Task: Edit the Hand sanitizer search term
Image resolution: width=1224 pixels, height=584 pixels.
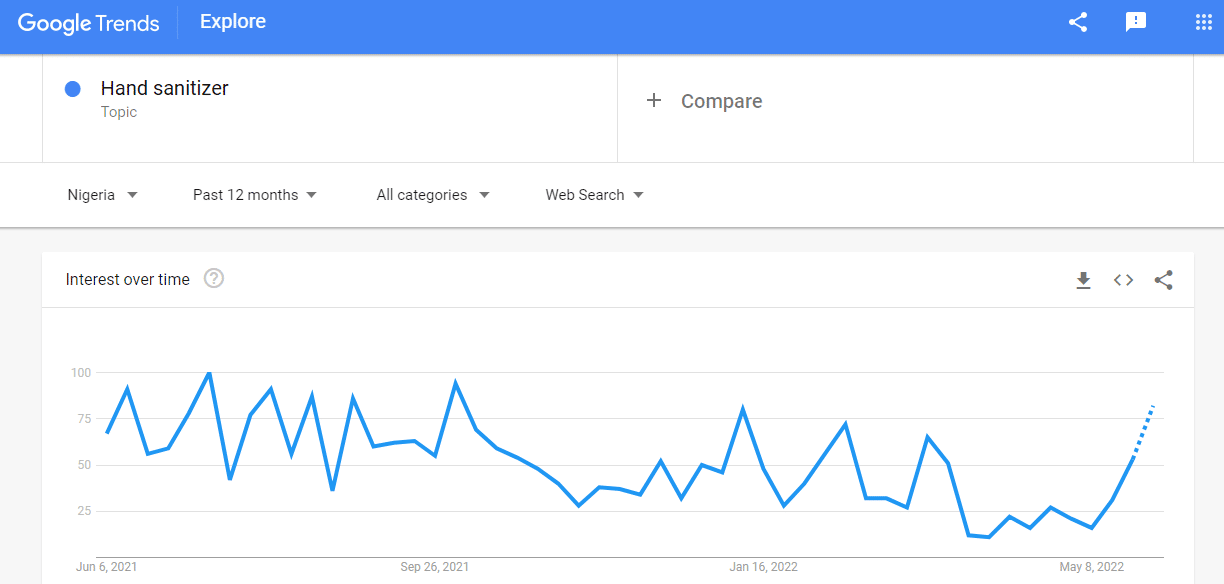Action: [165, 89]
